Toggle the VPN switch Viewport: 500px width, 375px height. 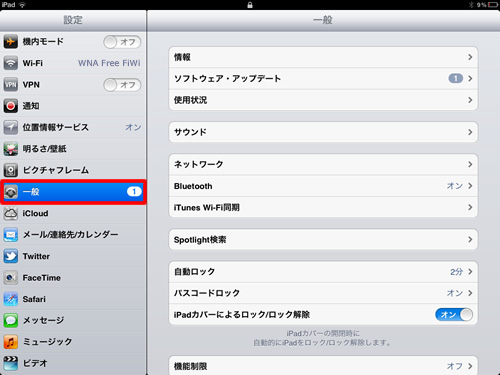(122, 85)
